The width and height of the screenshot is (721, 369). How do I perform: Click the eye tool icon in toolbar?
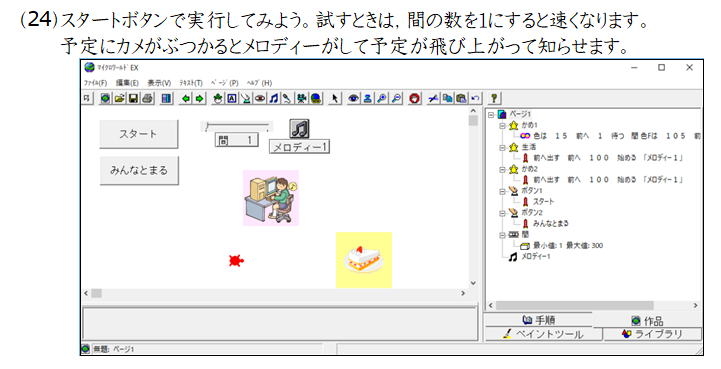[353, 98]
